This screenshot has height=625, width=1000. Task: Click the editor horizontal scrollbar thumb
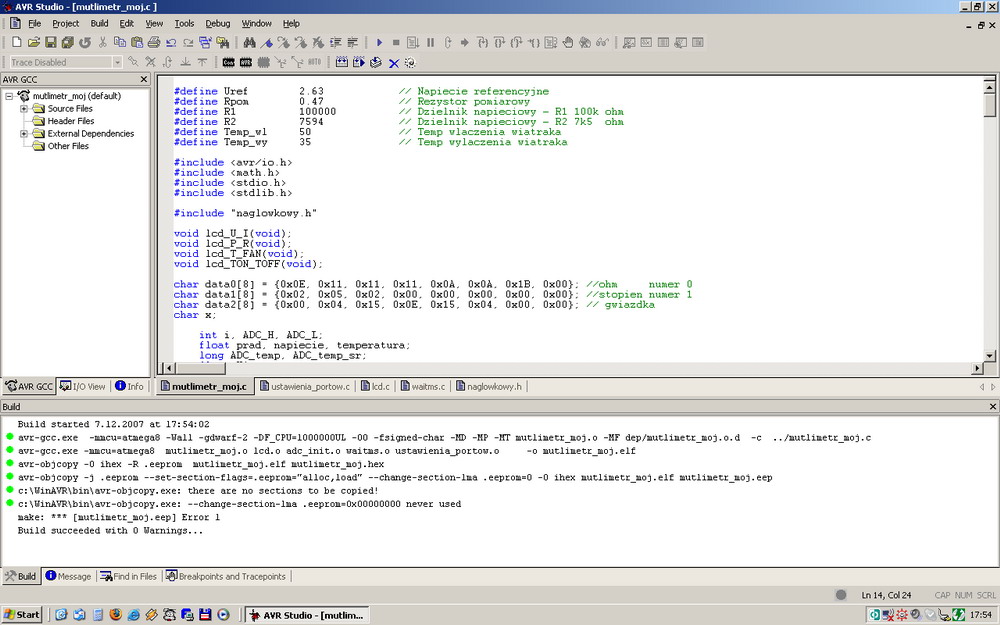(x=201, y=368)
